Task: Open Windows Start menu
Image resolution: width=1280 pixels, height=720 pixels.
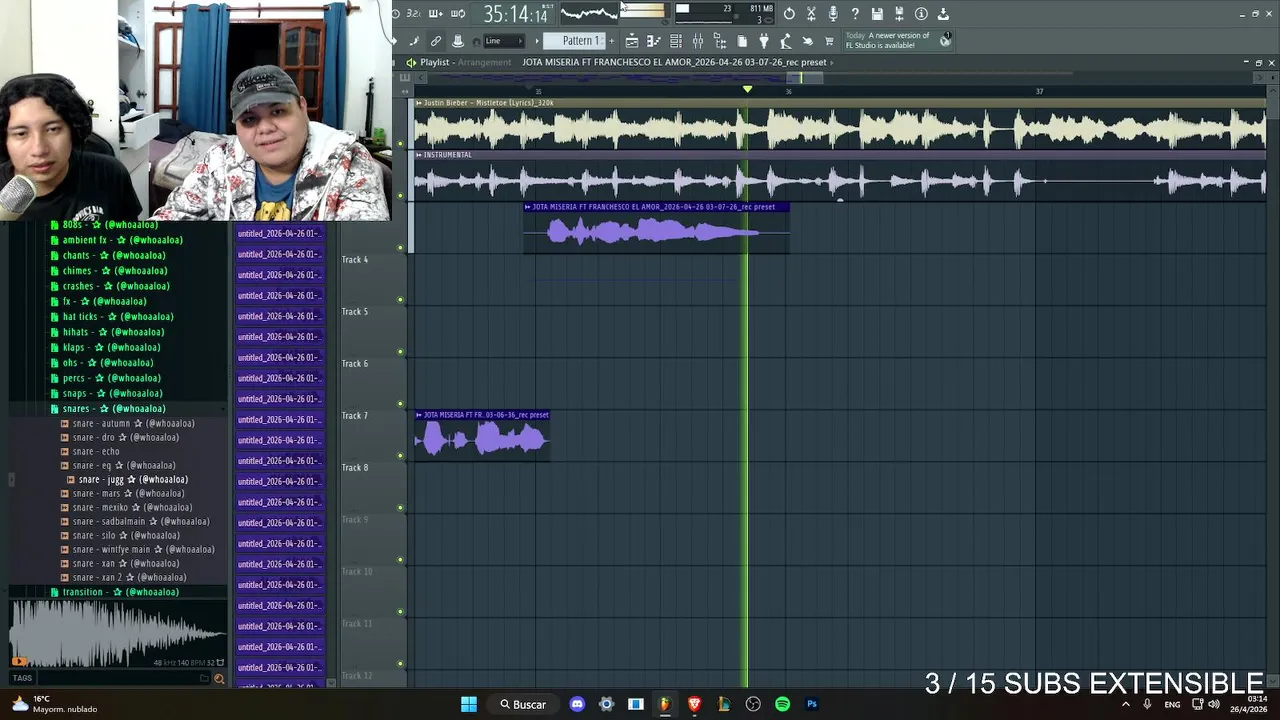Action: pyautogui.click(x=468, y=704)
